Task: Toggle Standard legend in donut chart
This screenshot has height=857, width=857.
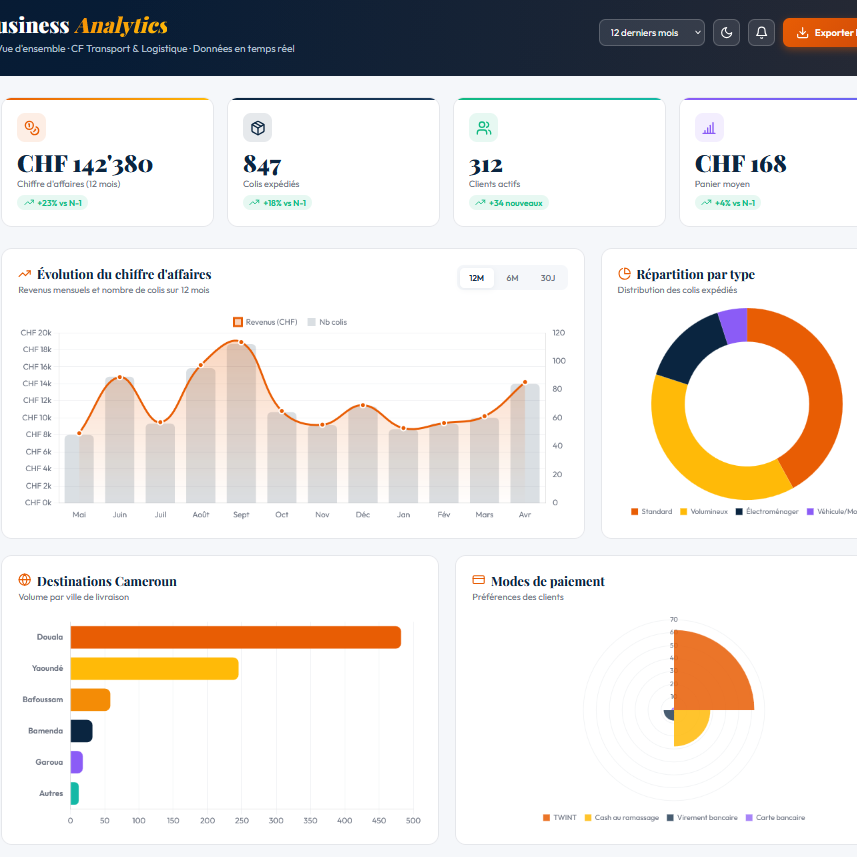Action: (x=651, y=512)
